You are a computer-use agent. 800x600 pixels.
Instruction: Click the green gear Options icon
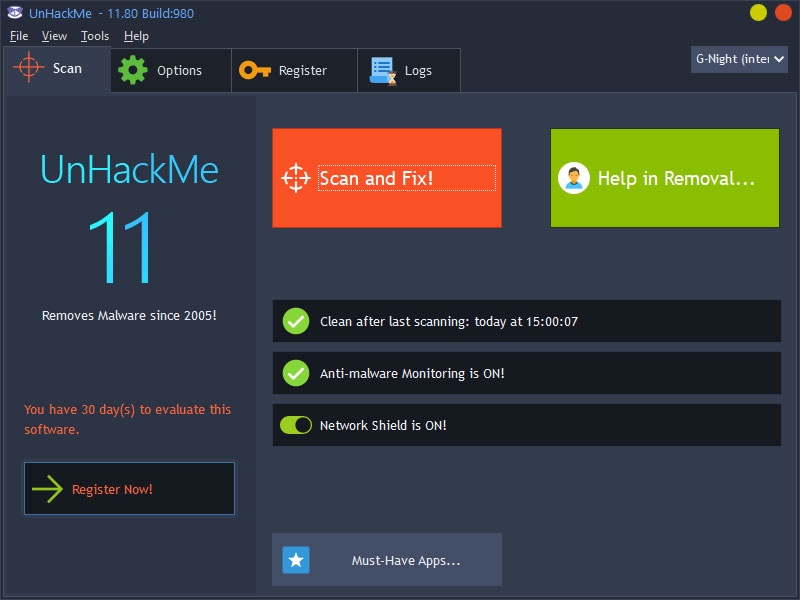133,70
